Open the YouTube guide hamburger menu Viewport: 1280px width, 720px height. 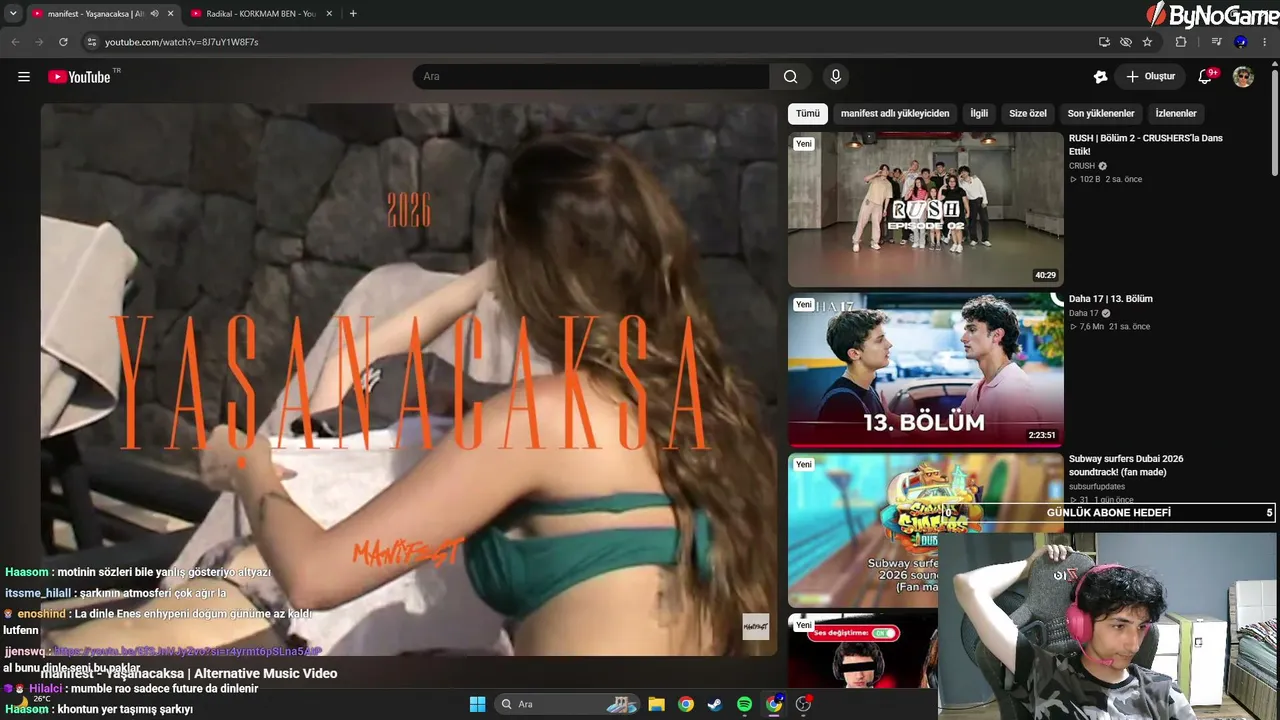(x=24, y=77)
